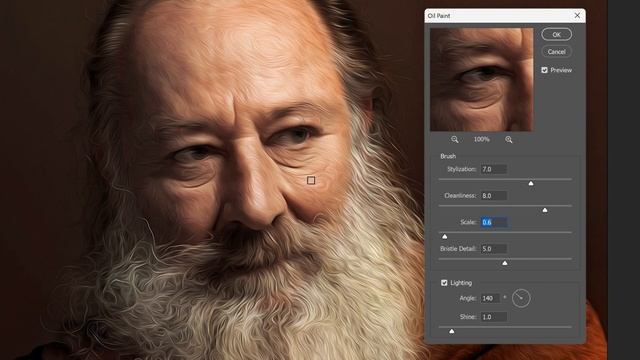This screenshot has height=360, width=640.
Task: Click the preview location square on the cheek
Action: pos(311,180)
